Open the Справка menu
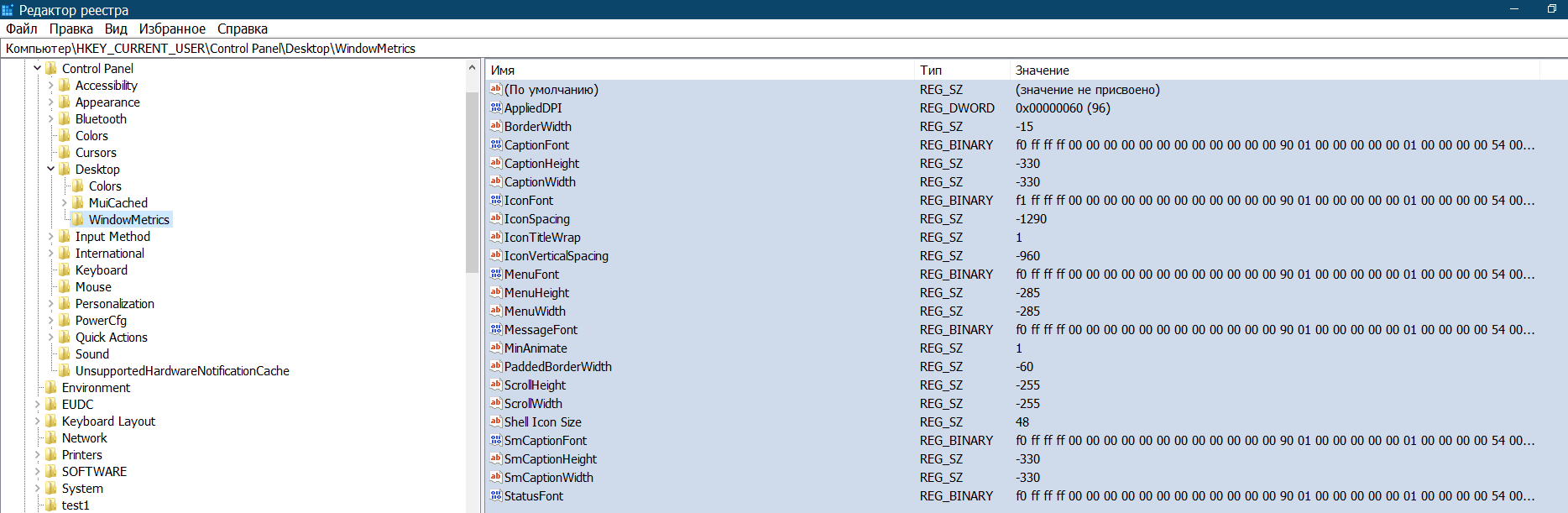1568x513 pixels. pos(243,29)
